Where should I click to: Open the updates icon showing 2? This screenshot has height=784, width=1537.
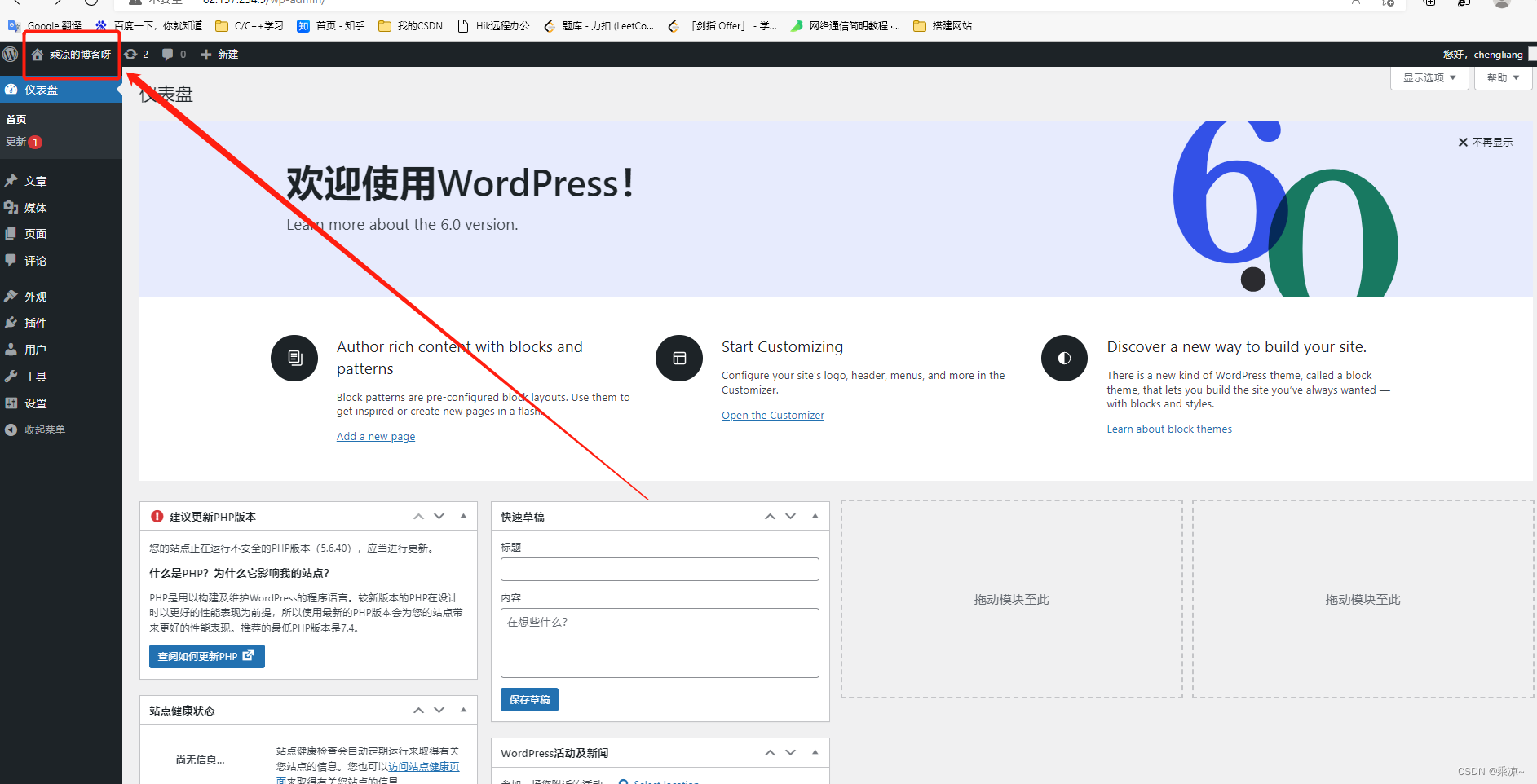click(x=136, y=54)
